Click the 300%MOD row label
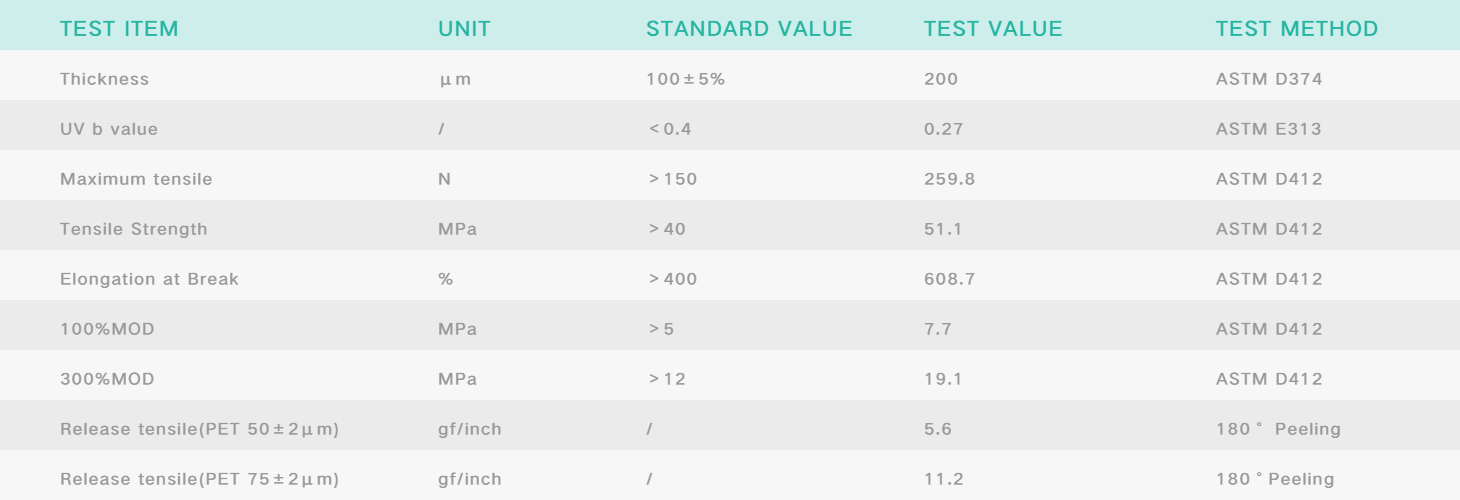This screenshot has width=1460, height=500. click(x=107, y=379)
